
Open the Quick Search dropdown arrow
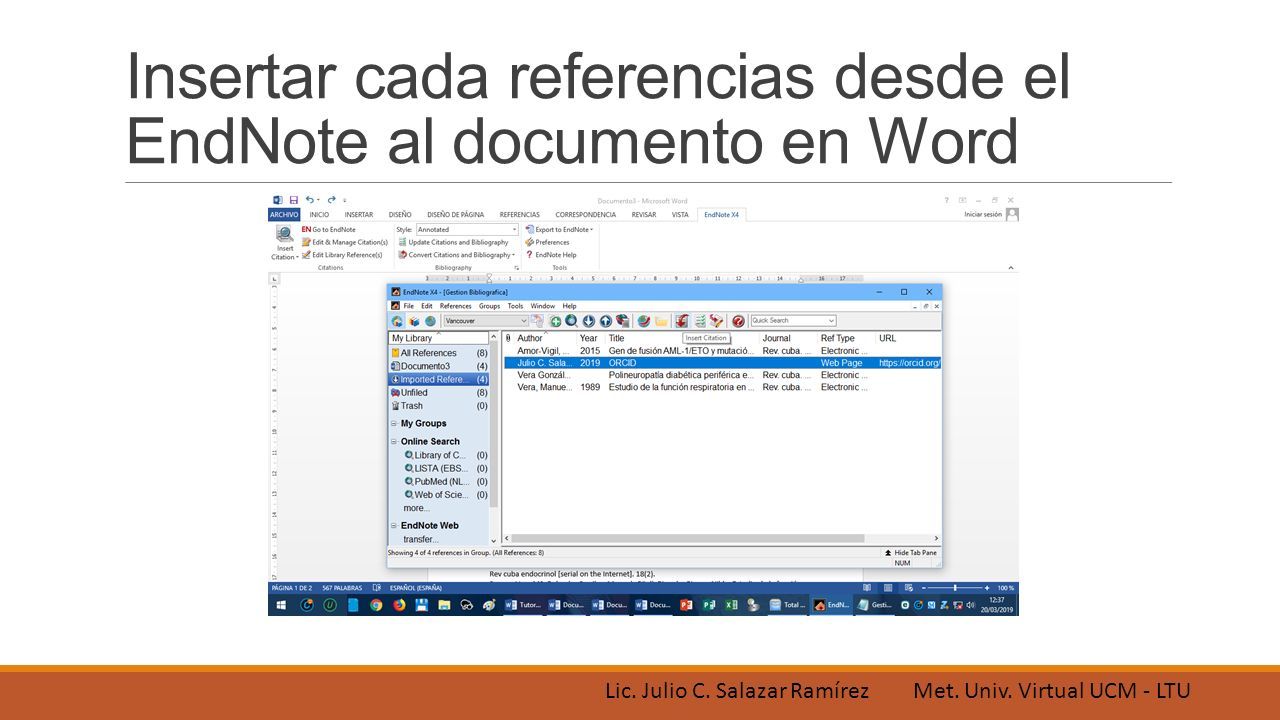[829, 321]
